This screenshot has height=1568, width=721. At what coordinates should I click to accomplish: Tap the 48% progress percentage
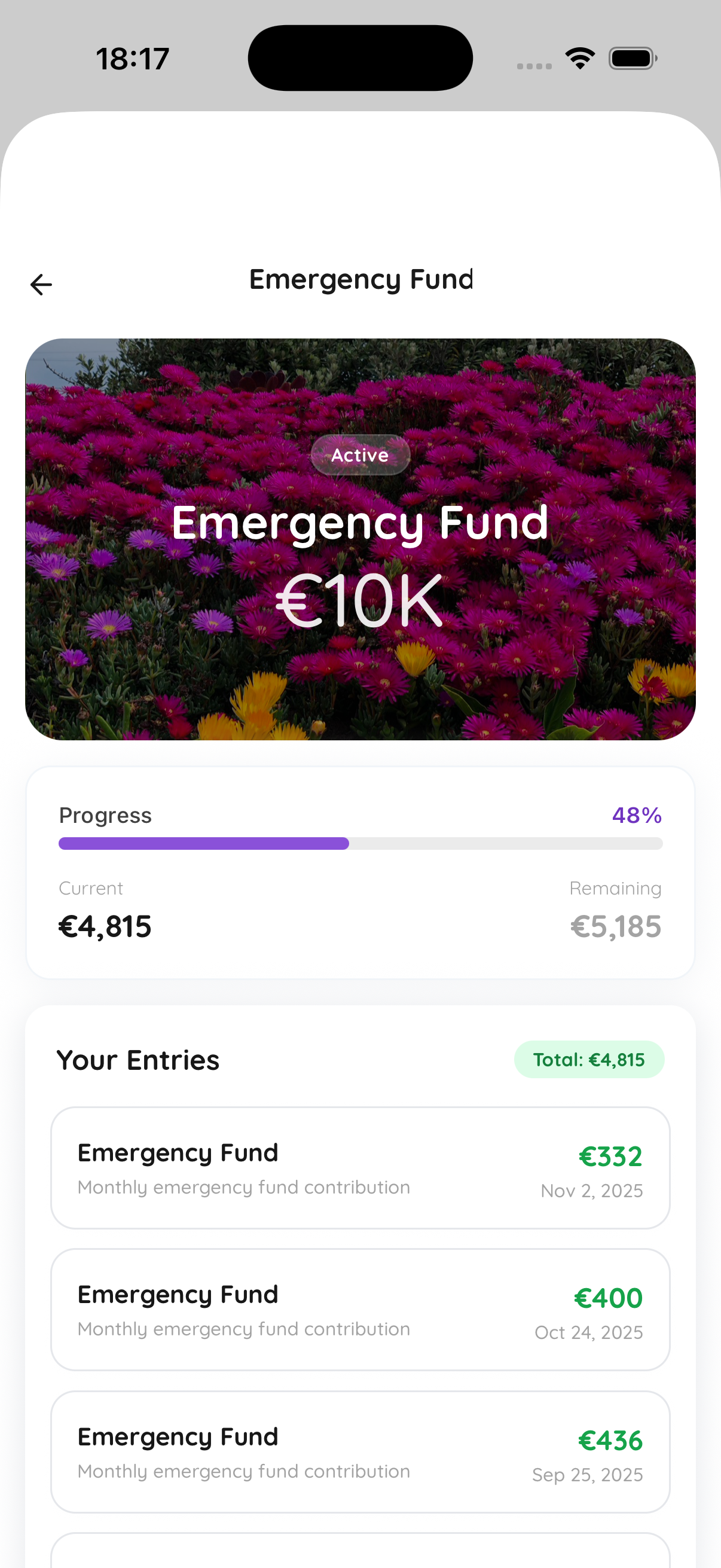click(637, 815)
